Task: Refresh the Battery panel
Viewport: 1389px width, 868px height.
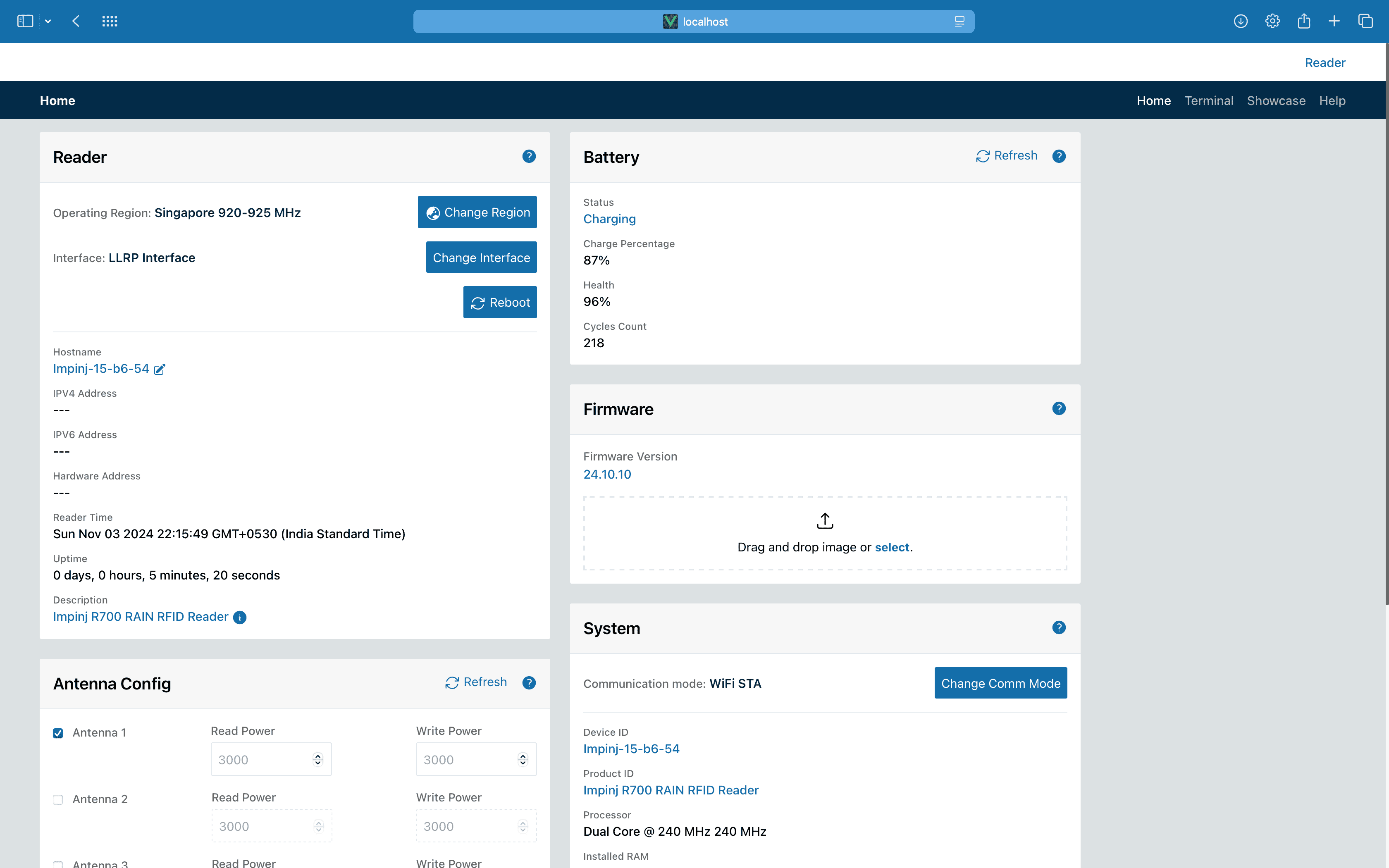Action: pos(1007,155)
